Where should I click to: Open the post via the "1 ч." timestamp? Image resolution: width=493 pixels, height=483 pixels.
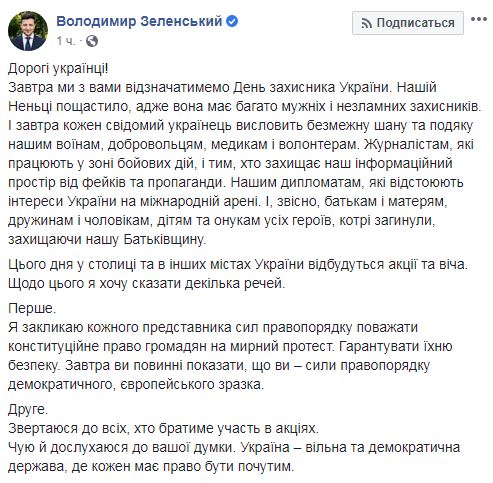pos(65,41)
